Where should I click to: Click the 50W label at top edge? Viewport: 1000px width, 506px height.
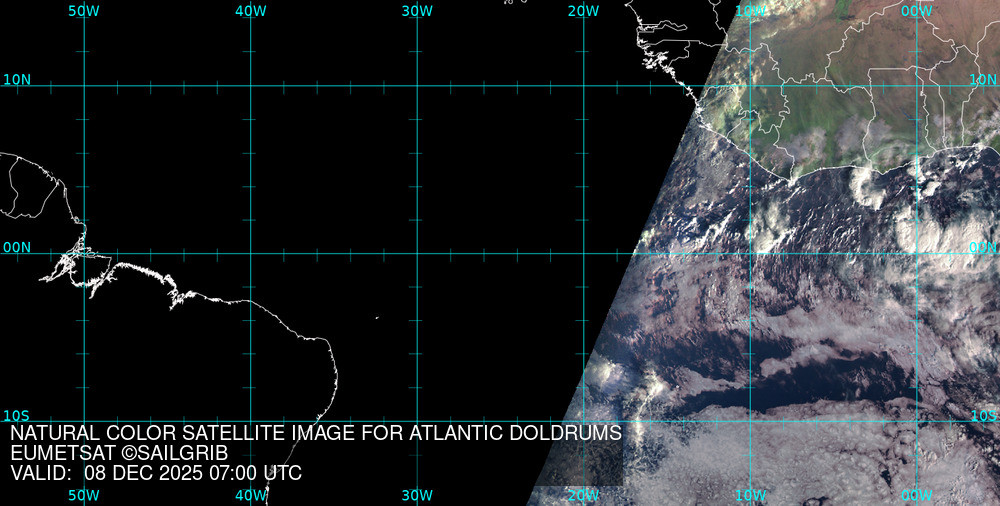tap(84, 10)
